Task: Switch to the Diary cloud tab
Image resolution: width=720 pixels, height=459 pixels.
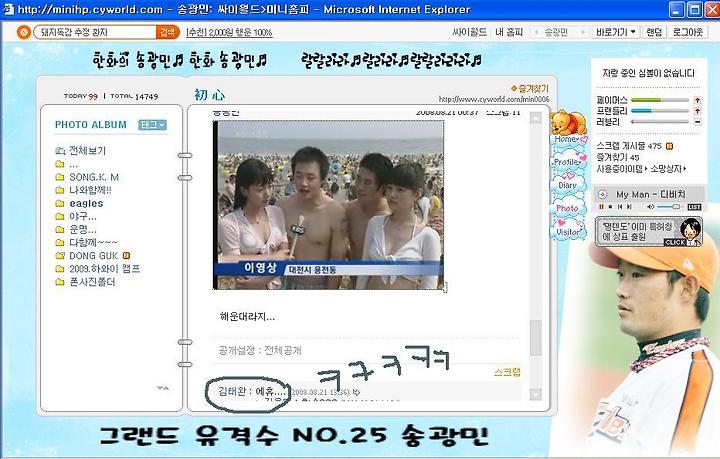Action: click(x=568, y=185)
